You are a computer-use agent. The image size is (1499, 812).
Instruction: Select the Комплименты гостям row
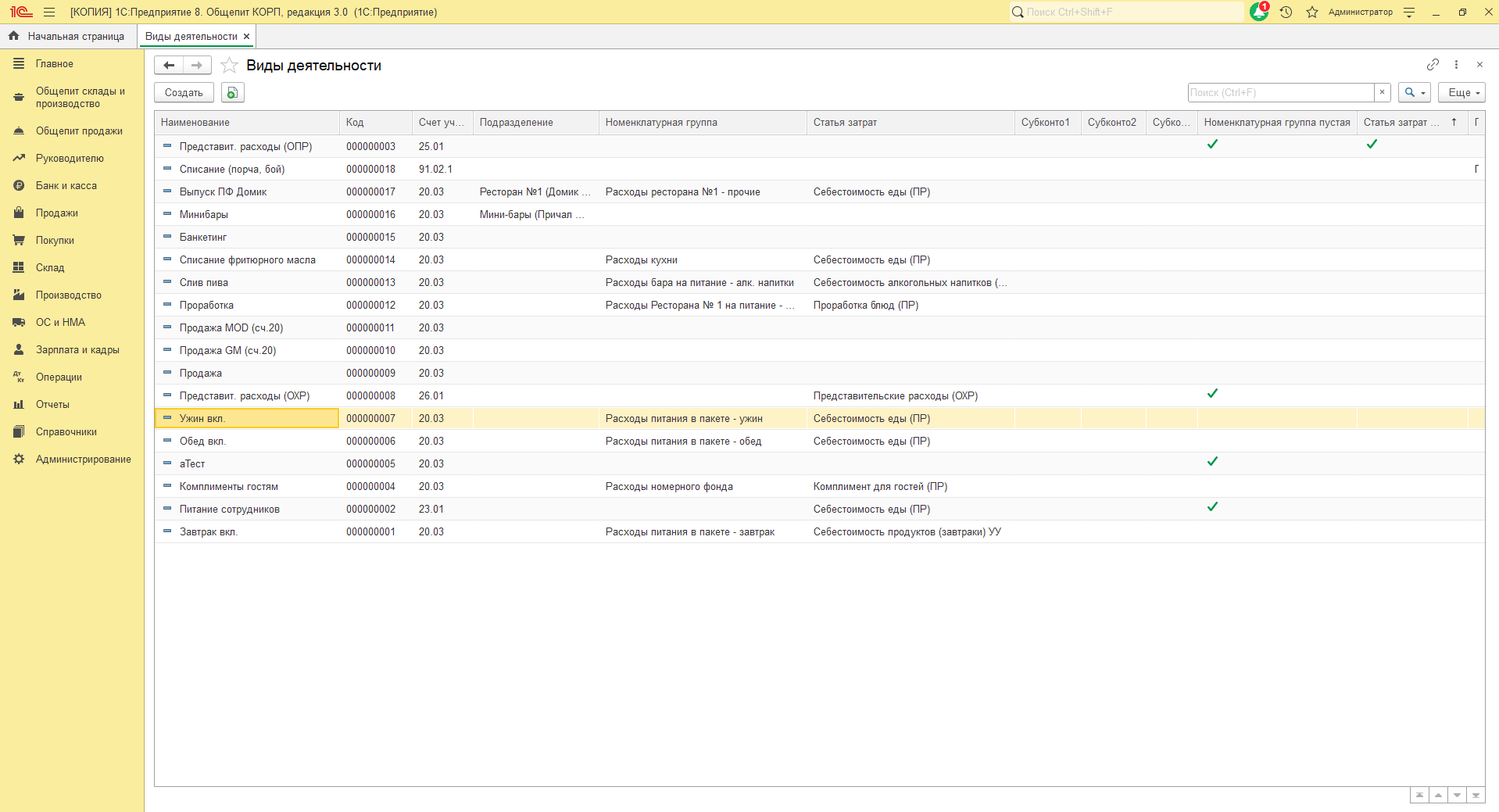(819, 486)
